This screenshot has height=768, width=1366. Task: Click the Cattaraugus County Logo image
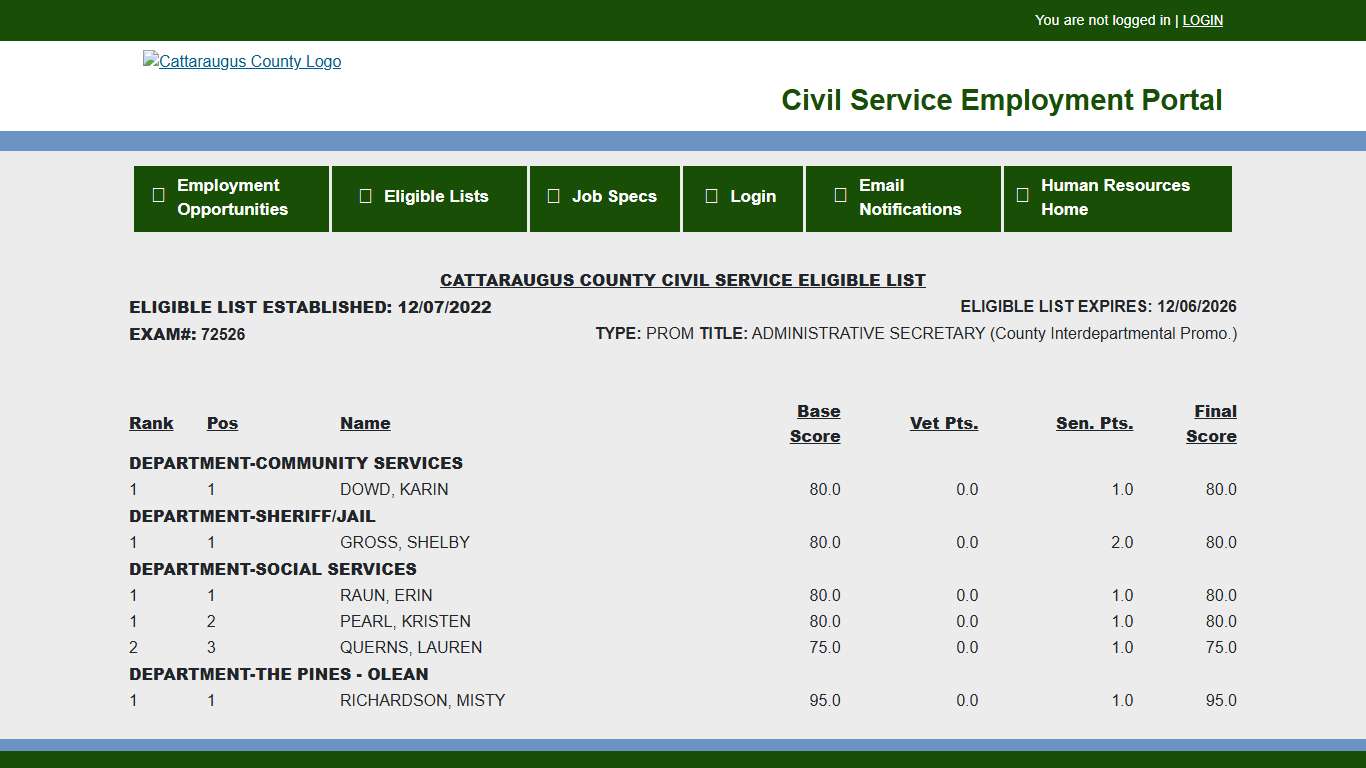[242, 61]
